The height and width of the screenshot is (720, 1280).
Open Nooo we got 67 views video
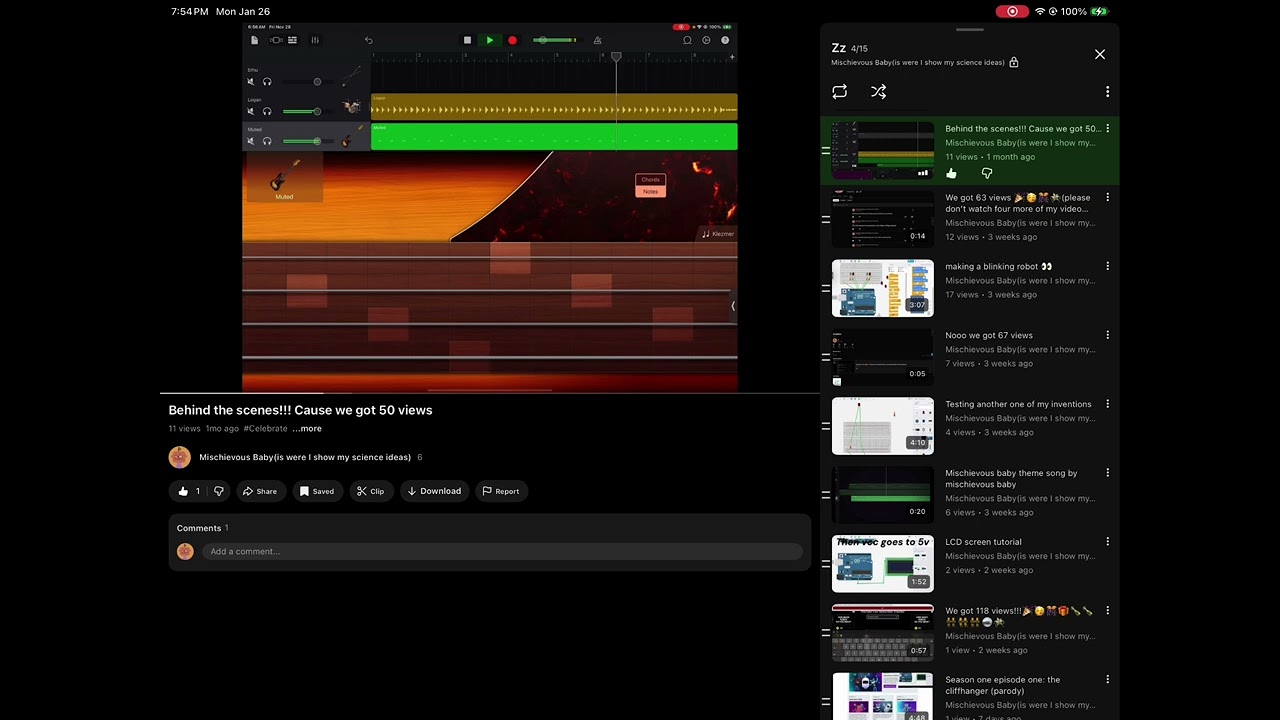(x=989, y=335)
